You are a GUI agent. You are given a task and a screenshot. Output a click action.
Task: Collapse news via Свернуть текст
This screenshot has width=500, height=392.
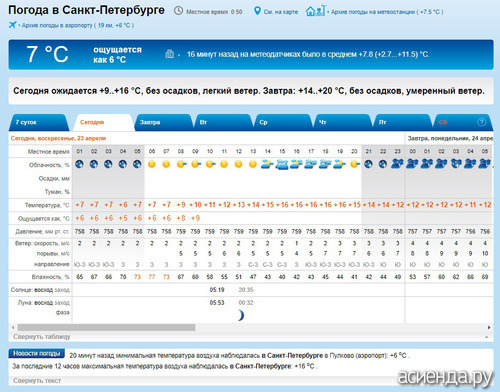(37, 380)
